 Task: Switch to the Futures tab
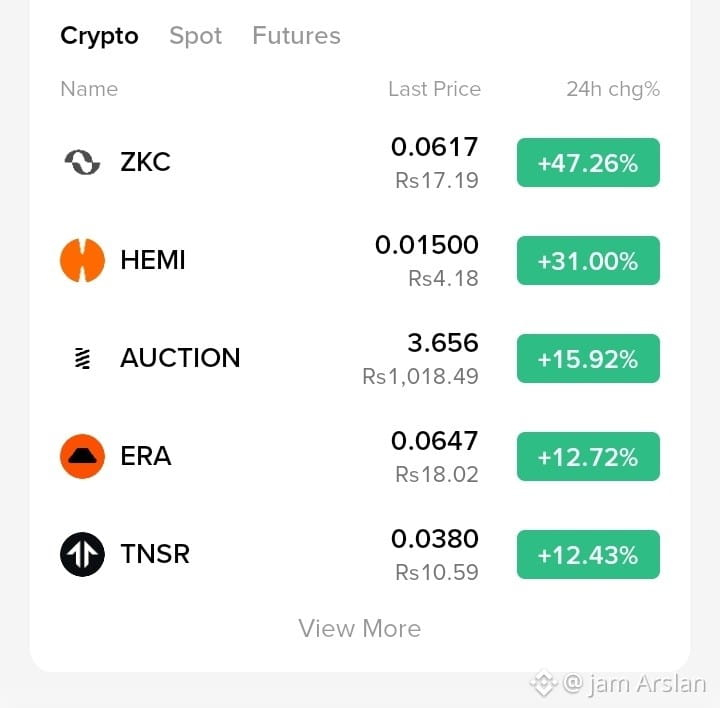pyautogui.click(x=297, y=35)
